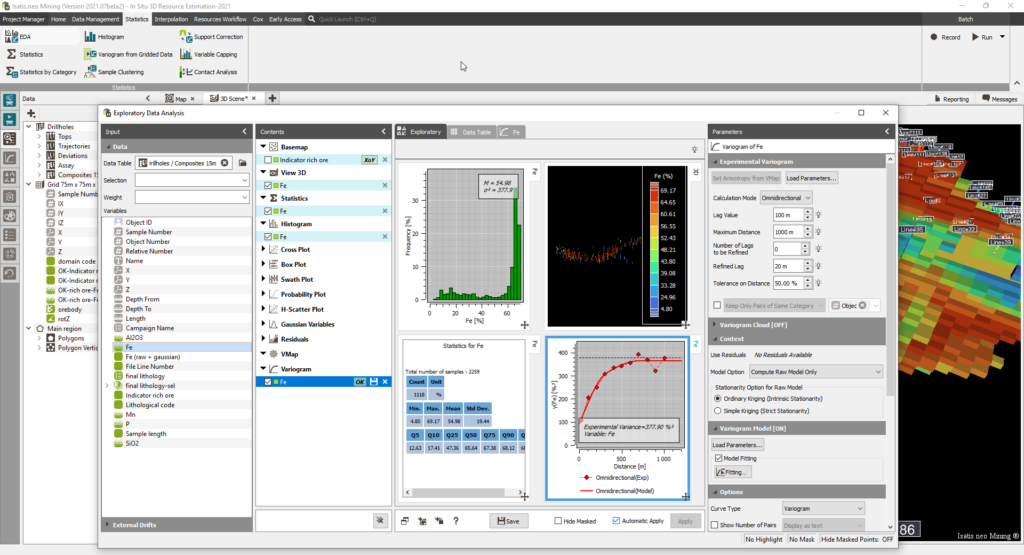Open the Resources Workflow ribbon tab

tap(220, 19)
